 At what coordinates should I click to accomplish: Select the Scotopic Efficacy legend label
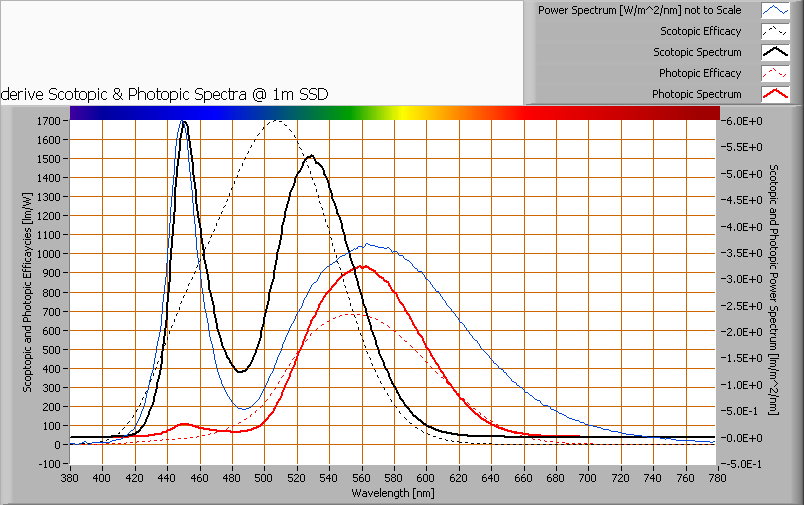pos(701,32)
